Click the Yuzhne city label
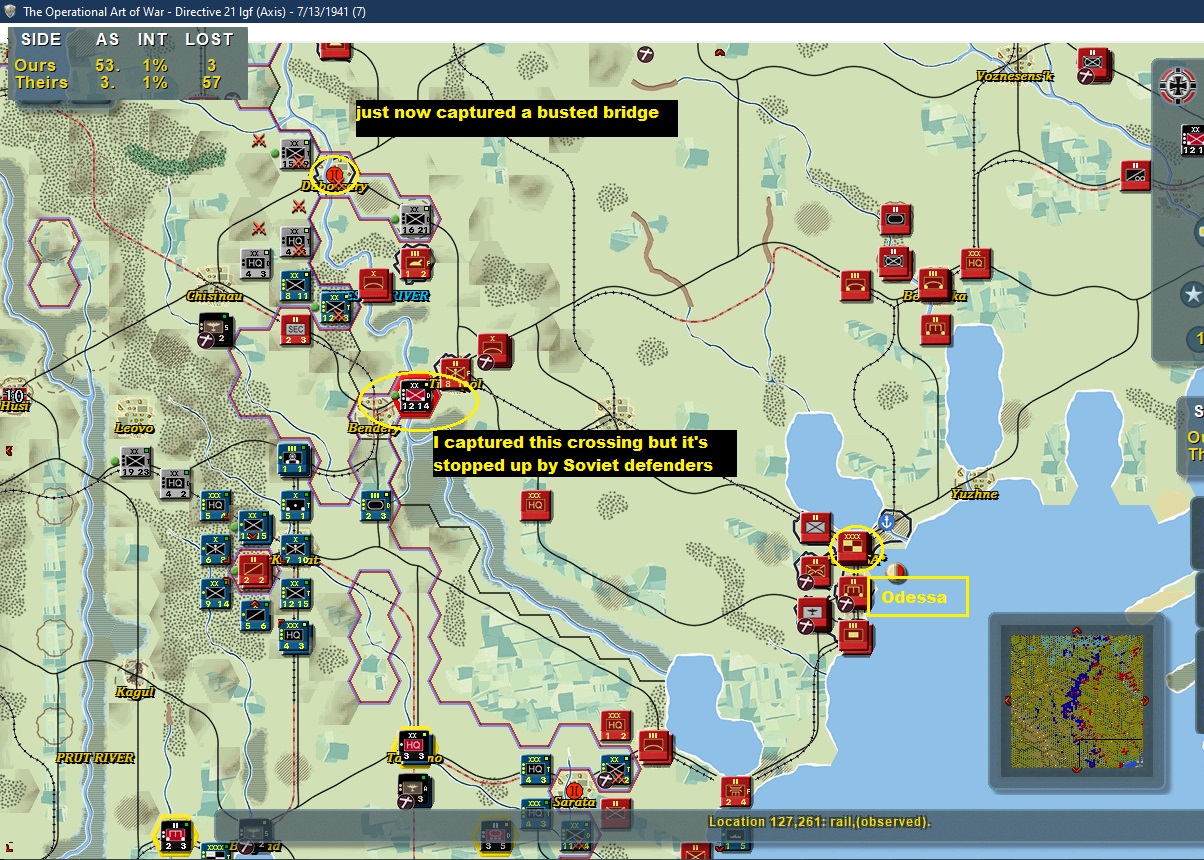1204x860 pixels. [974, 494]
